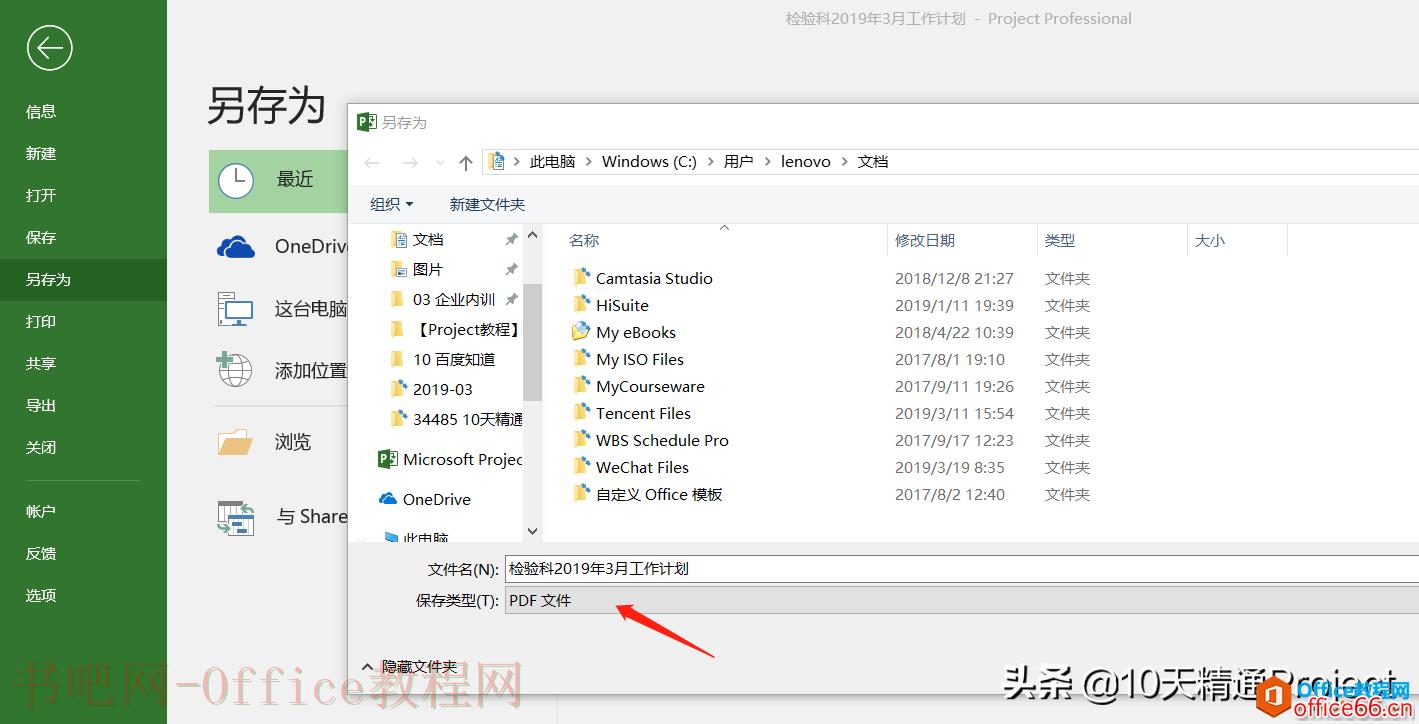Click the pin icon beside 文档
This screenshot has width=1419, height=724.
click(x=511, y=240)
